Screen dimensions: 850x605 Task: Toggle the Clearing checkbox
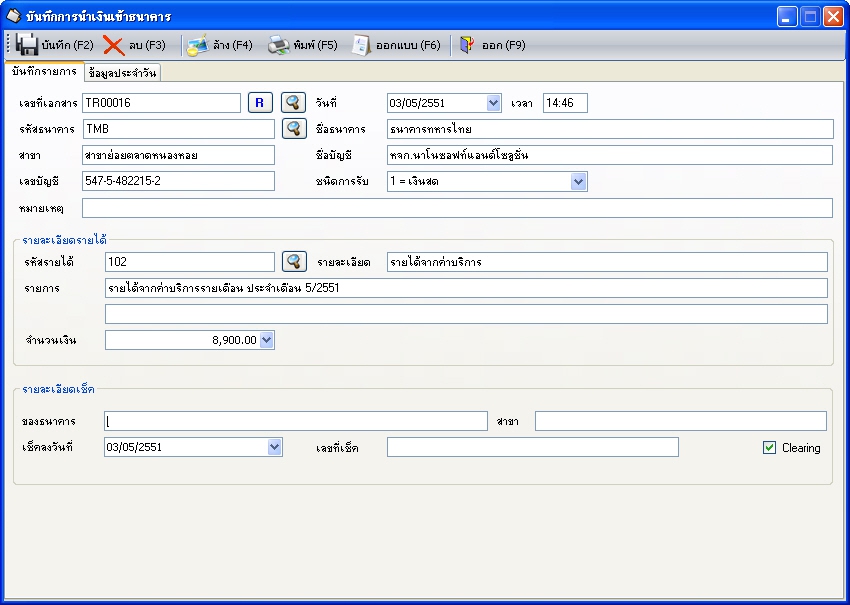[x=769, y=448]
